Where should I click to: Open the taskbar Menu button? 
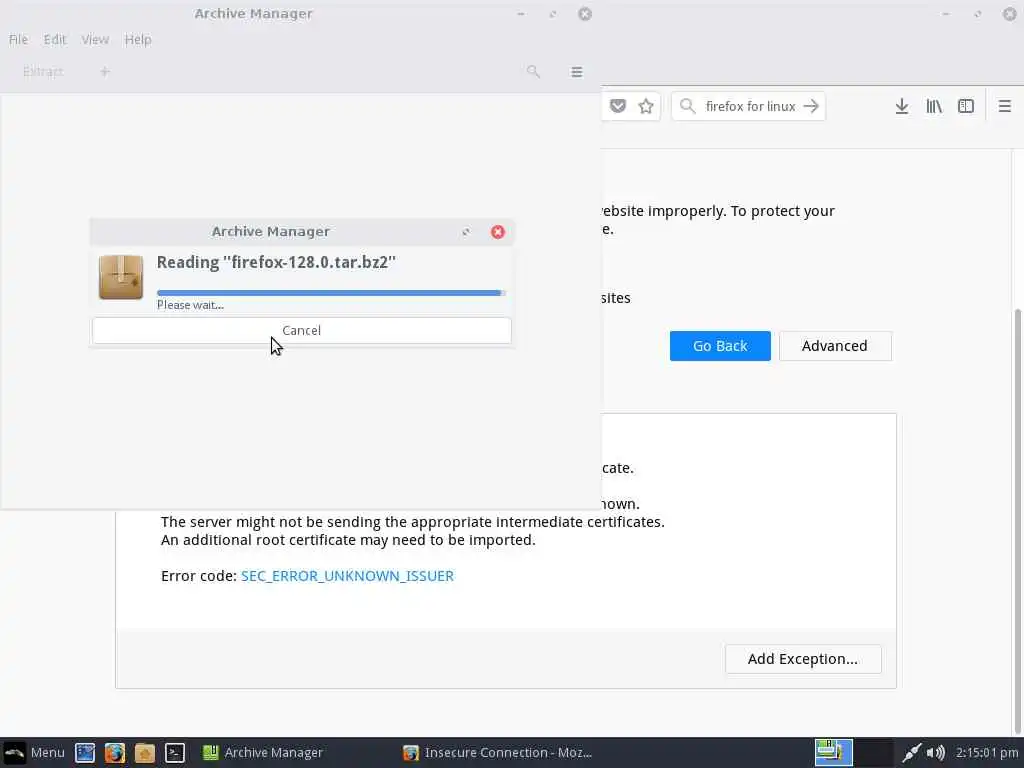coord(34,752)
